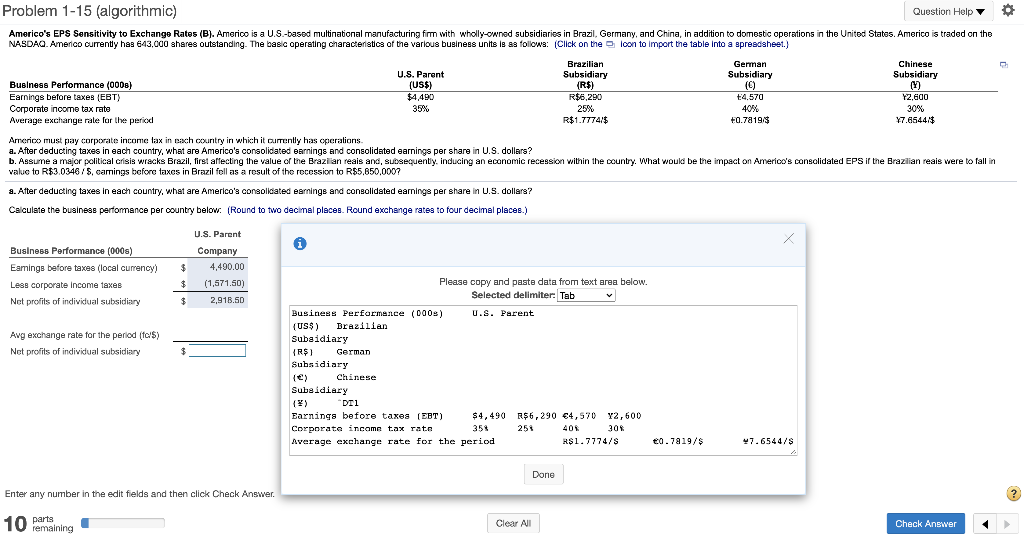Click the rounding instructions text in blue
Image resolution: width=1024 pixels, height=543 pixels.
tap(377, 210)
